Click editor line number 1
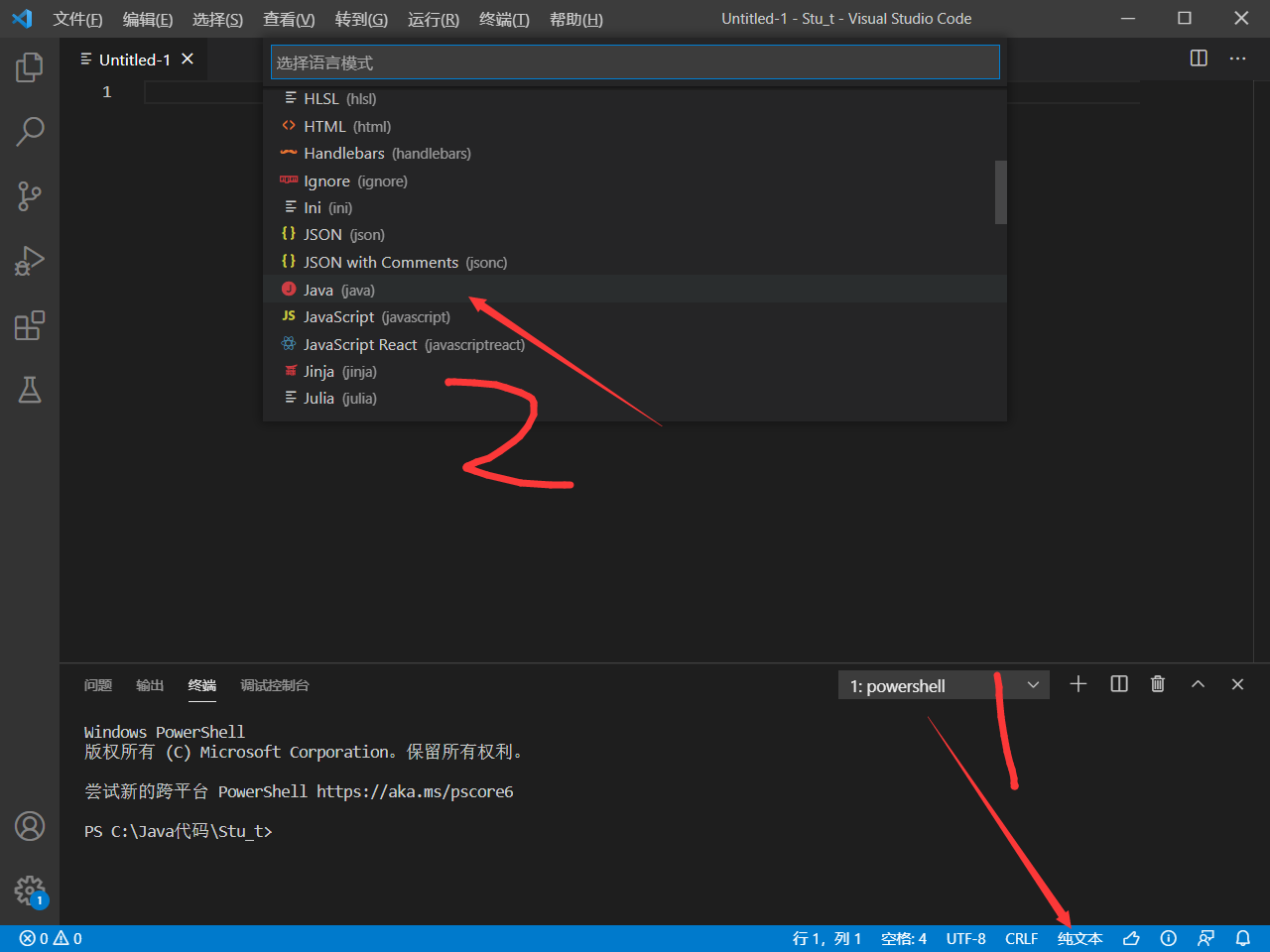The image size is (1270, 952). (x=107, y=92)
